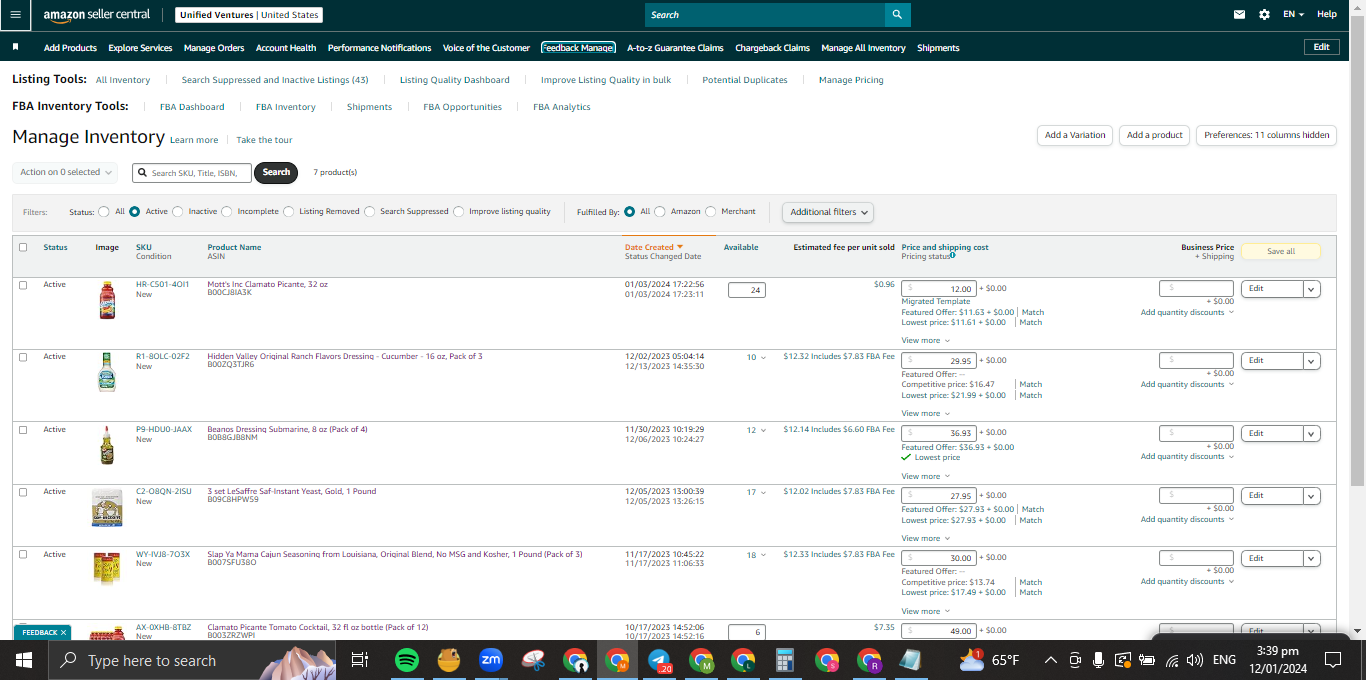Click the bookmark flag icon before Add Products
Viewport: 1366px width, 680px height.
click(x=15, y=47)
